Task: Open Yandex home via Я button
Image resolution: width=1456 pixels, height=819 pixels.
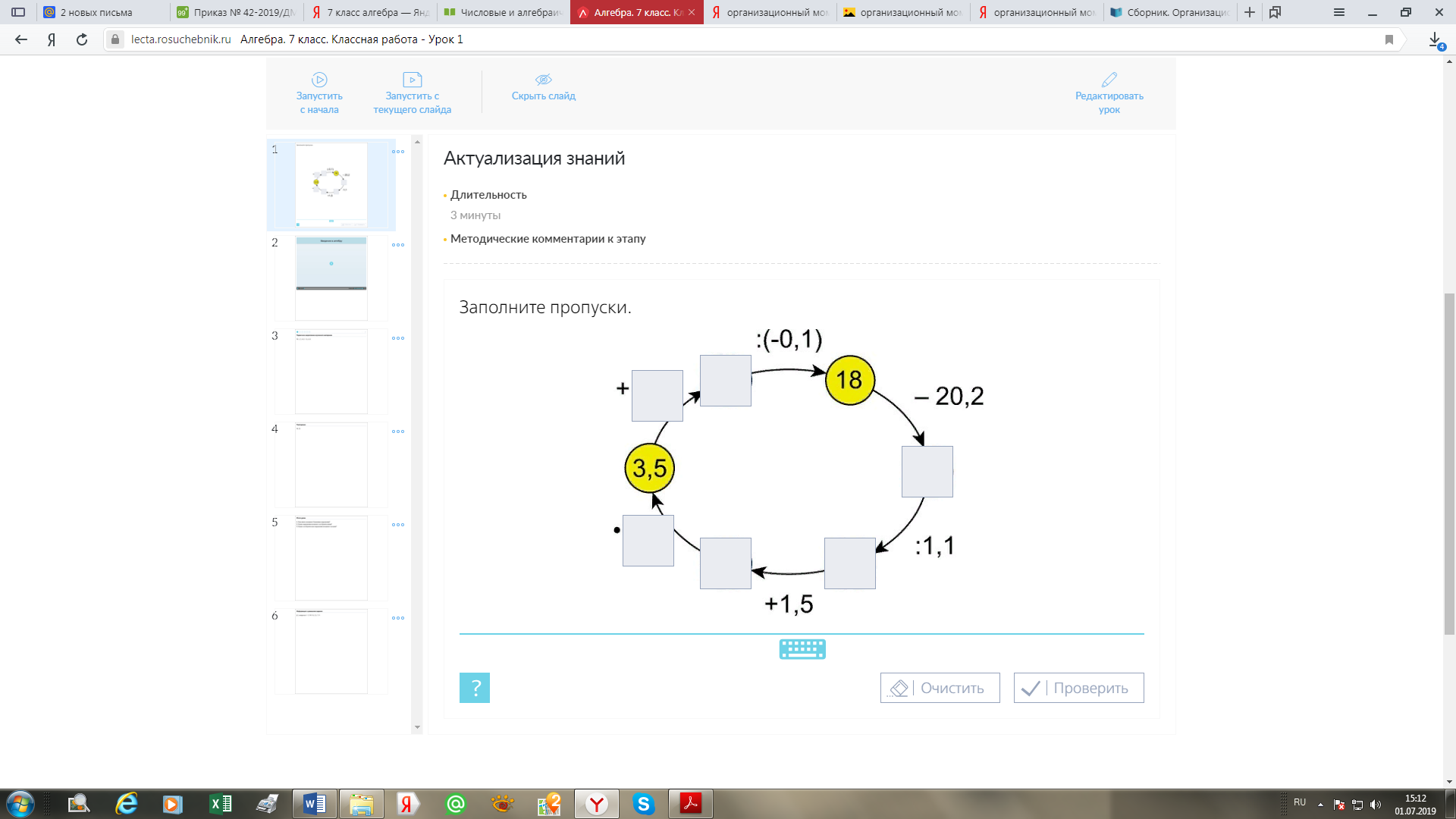Action: click(x=52, y=39)
